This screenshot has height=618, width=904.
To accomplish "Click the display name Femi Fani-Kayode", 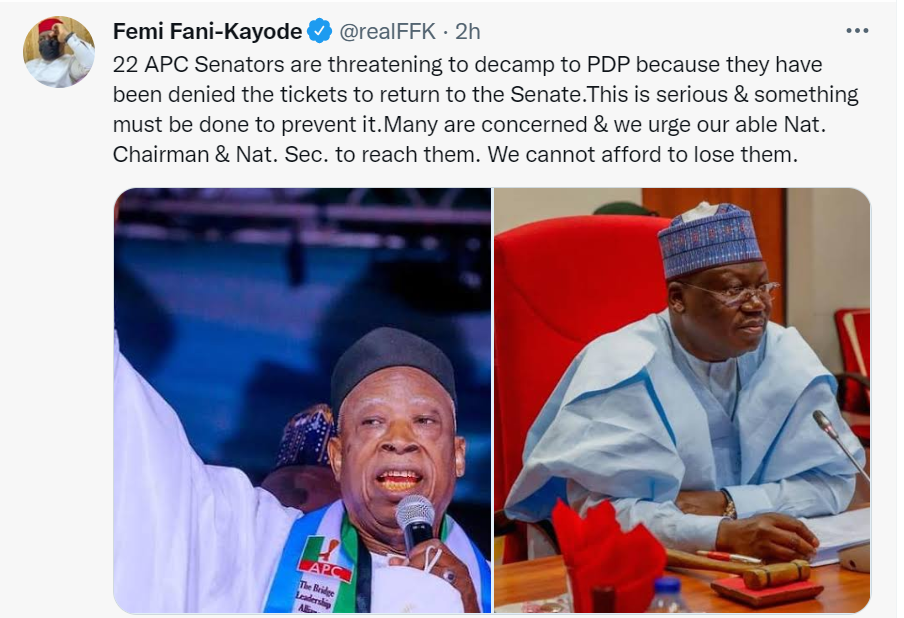I will click(x=208, y=30).
